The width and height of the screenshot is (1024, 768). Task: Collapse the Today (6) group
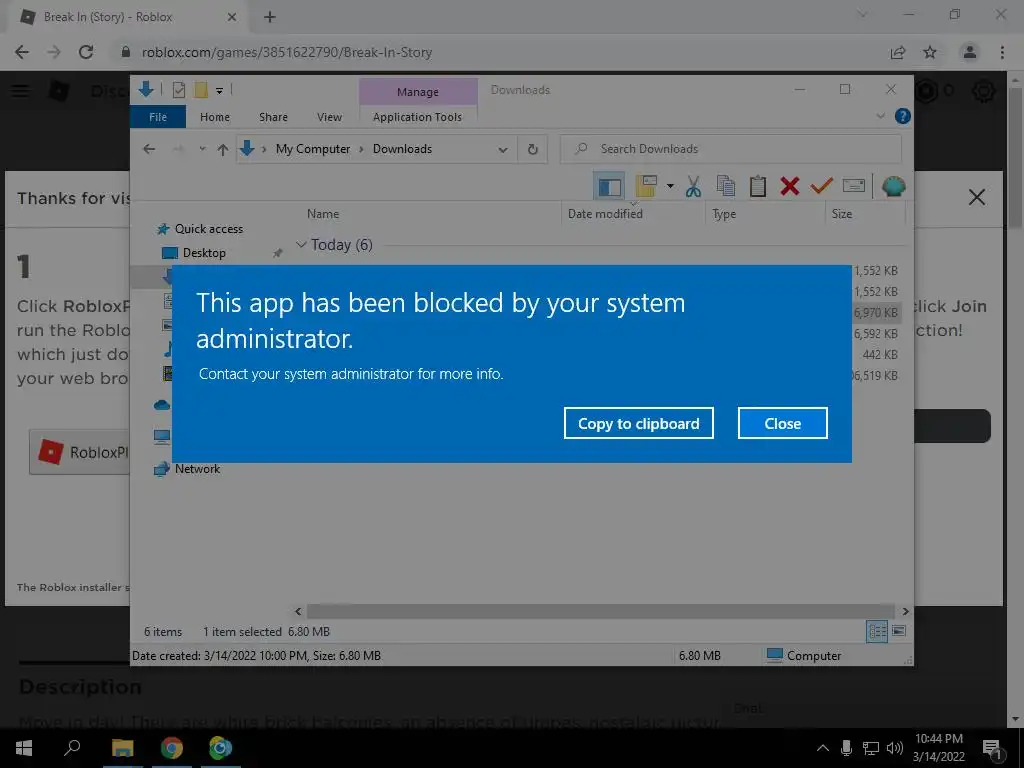[x=301, y=245]
